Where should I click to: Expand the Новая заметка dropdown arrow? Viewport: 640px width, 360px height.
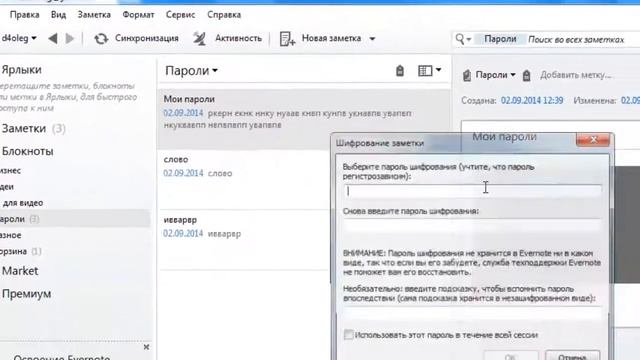(x=372, y=39)
